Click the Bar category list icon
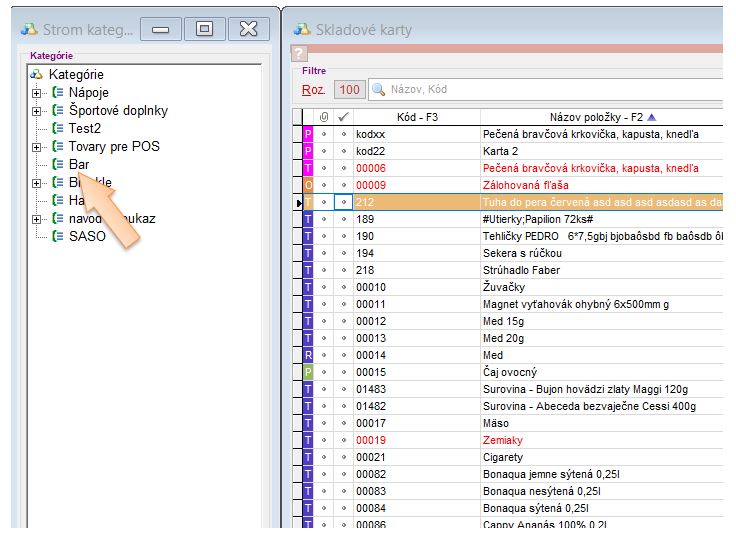 58,164
